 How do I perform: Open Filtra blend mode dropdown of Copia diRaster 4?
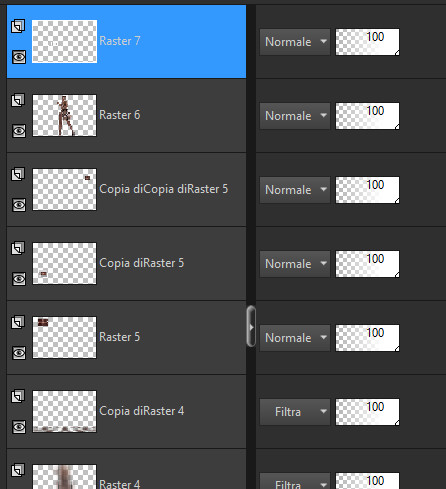pyautogui.click(x=295, y=412)
